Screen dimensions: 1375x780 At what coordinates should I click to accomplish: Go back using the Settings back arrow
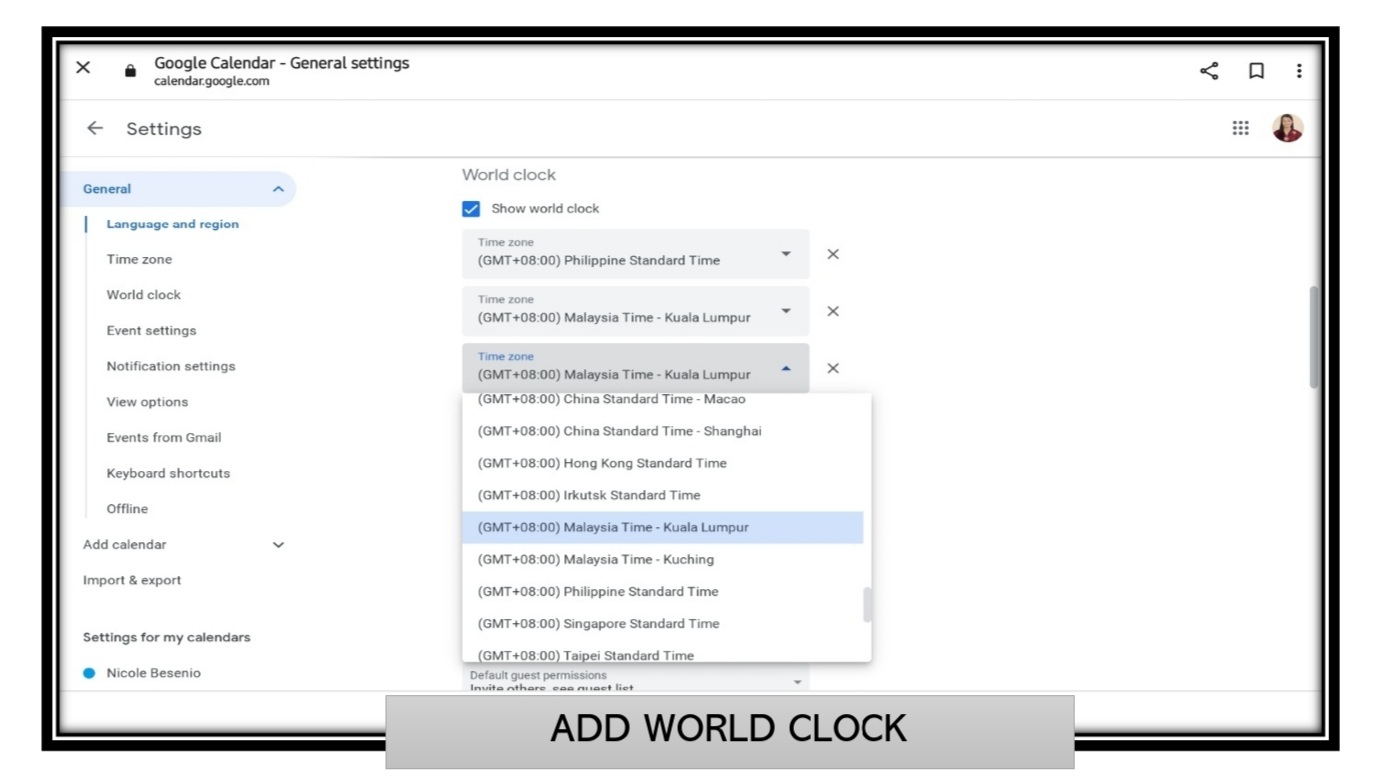point(95,128)
